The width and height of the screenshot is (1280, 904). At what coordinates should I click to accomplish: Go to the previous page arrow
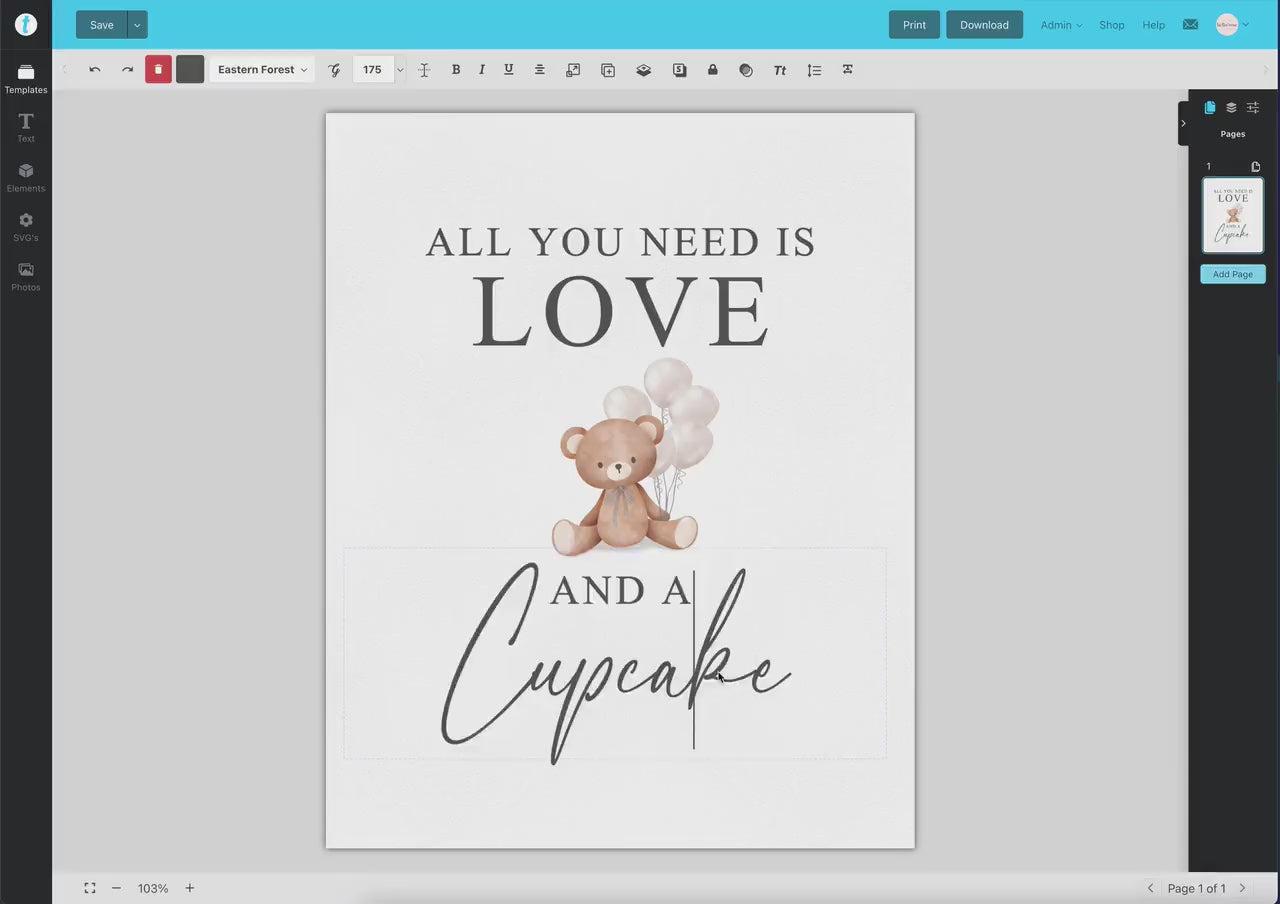[1150, 888]
